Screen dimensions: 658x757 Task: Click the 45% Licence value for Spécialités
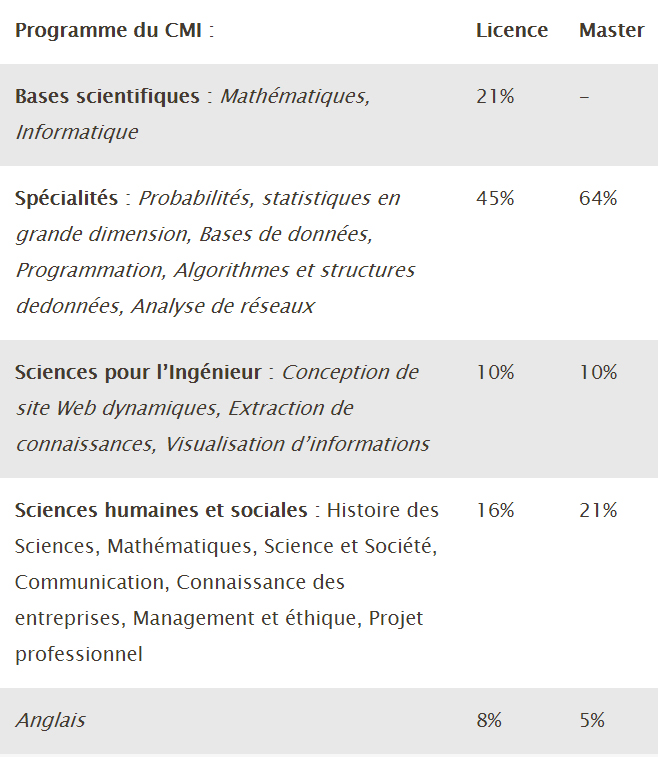click(x=495, y=198)
